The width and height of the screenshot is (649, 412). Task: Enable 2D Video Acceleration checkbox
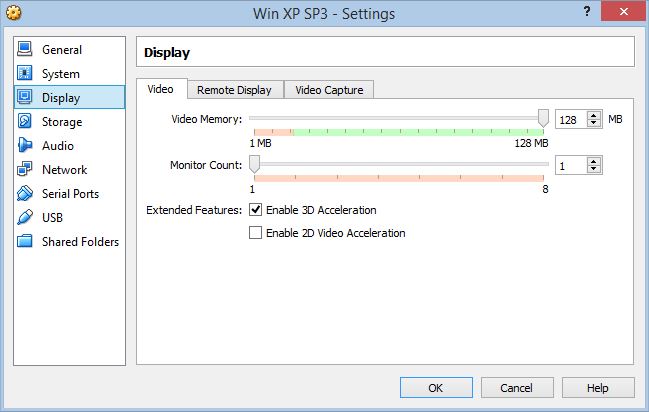pos(255,233)
